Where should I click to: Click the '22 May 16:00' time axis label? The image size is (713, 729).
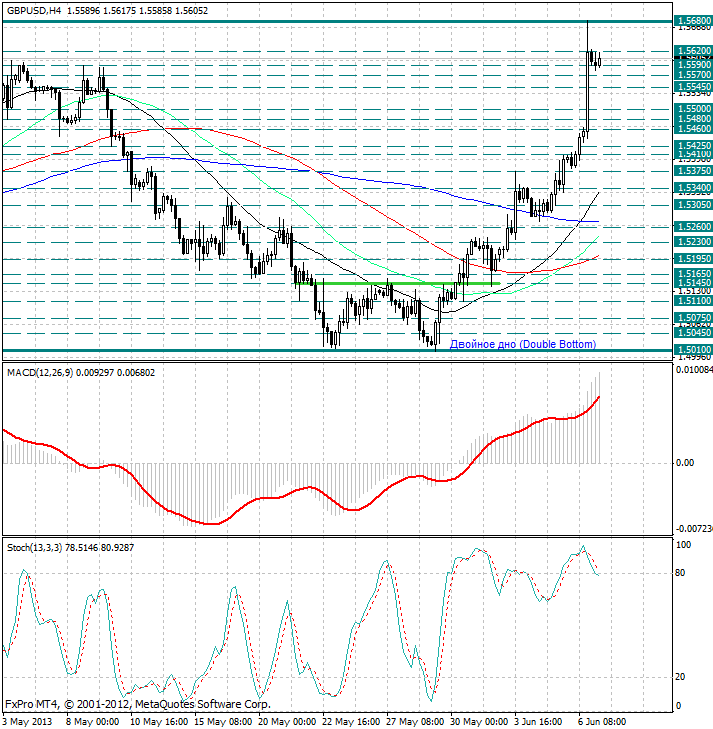click(x=350, y=722)
